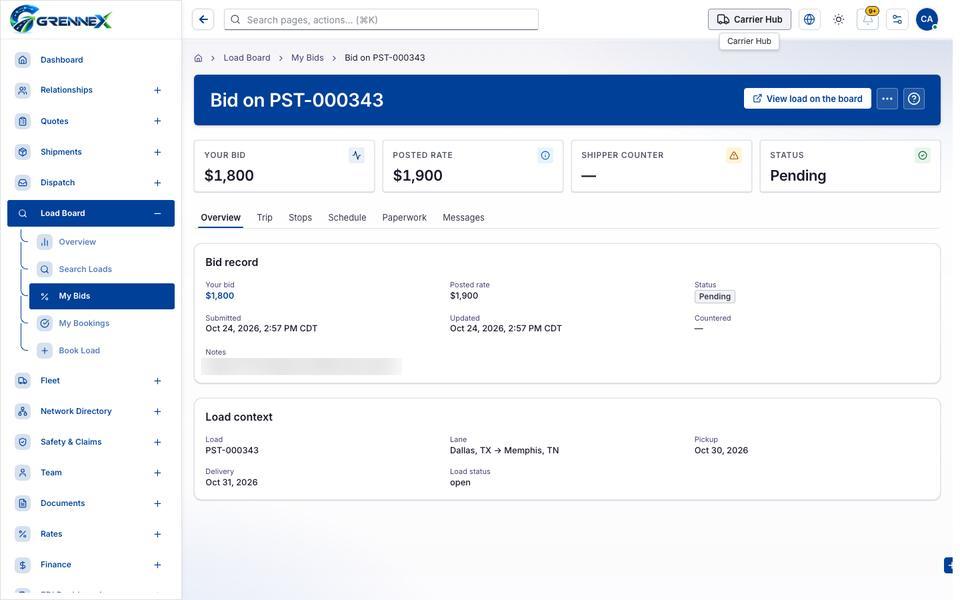This screenshot has height=600, width=960.
Task: Open My Bookings in sidebar
Action: click(x=102, y=323)
